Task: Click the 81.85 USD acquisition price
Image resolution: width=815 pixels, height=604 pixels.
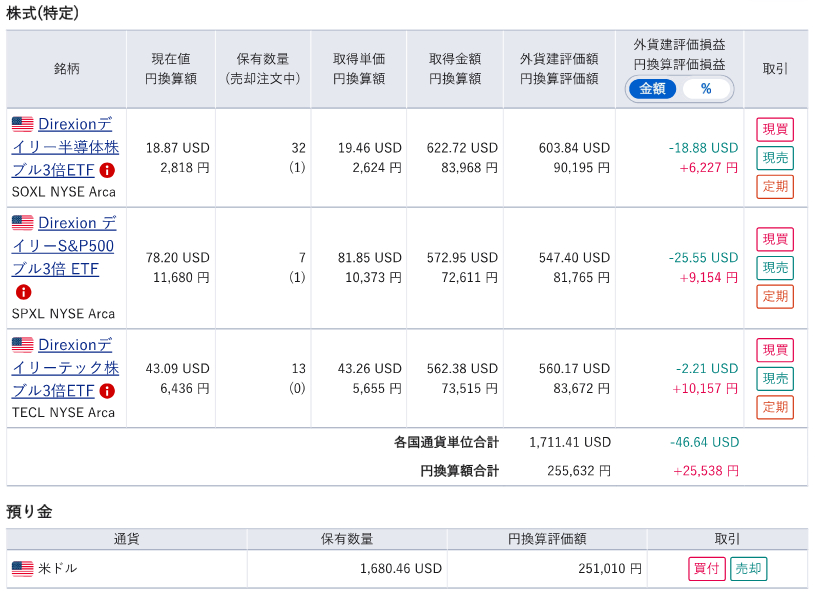Action: [370, 258]
